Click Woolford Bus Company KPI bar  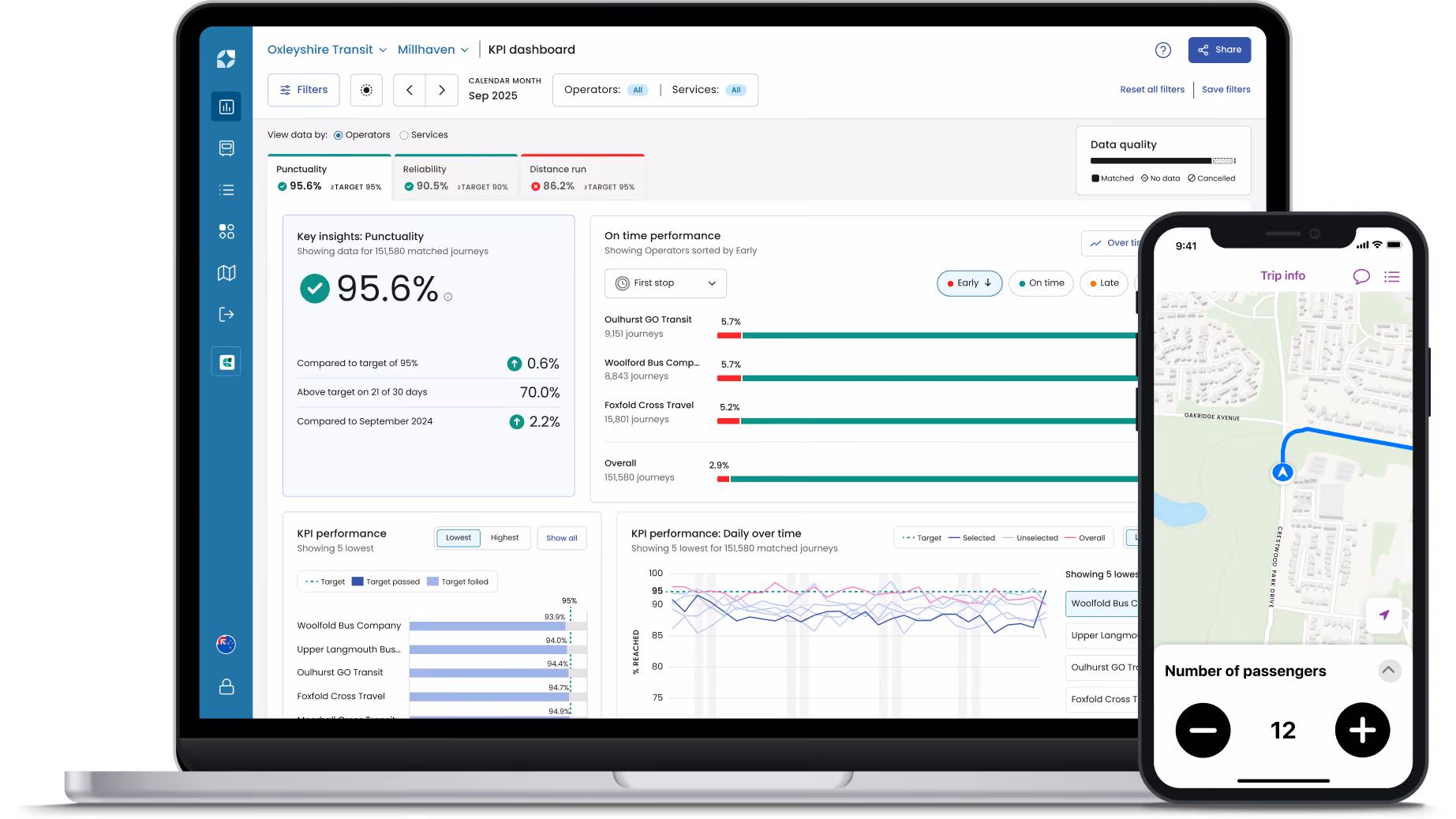pos(498,626)
